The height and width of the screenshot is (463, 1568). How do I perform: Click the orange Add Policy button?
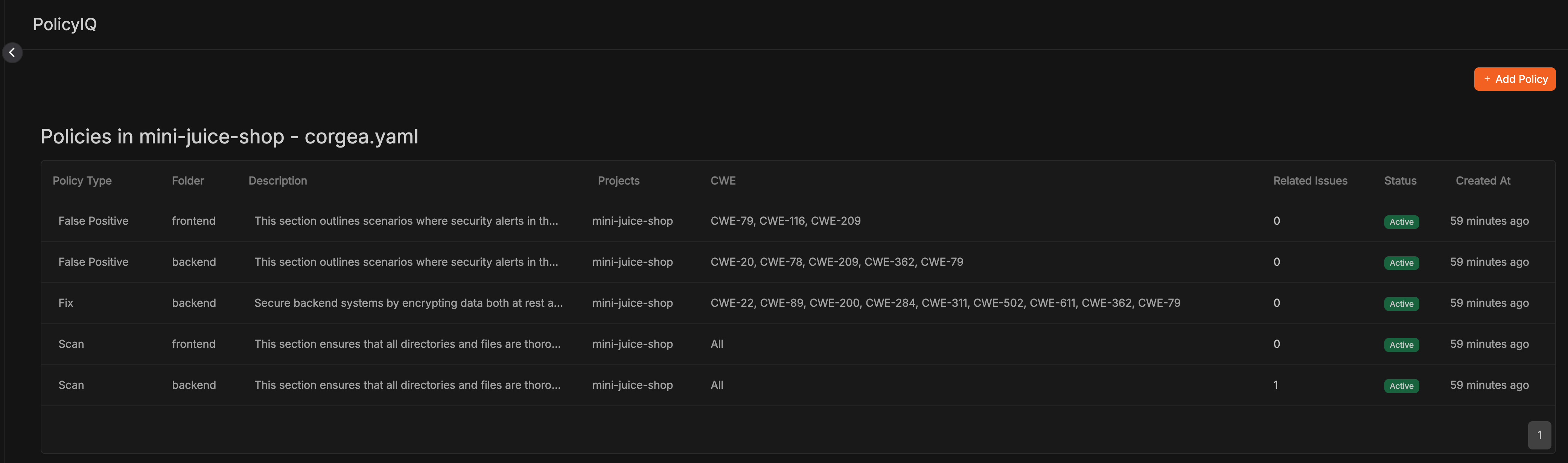(x=1515, y=79)
